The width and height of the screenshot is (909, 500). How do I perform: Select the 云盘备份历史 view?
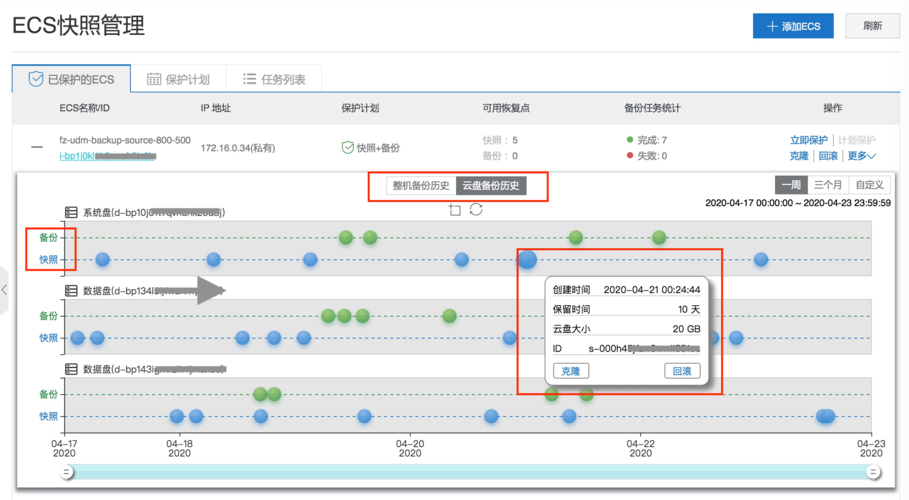click(491, 186)
